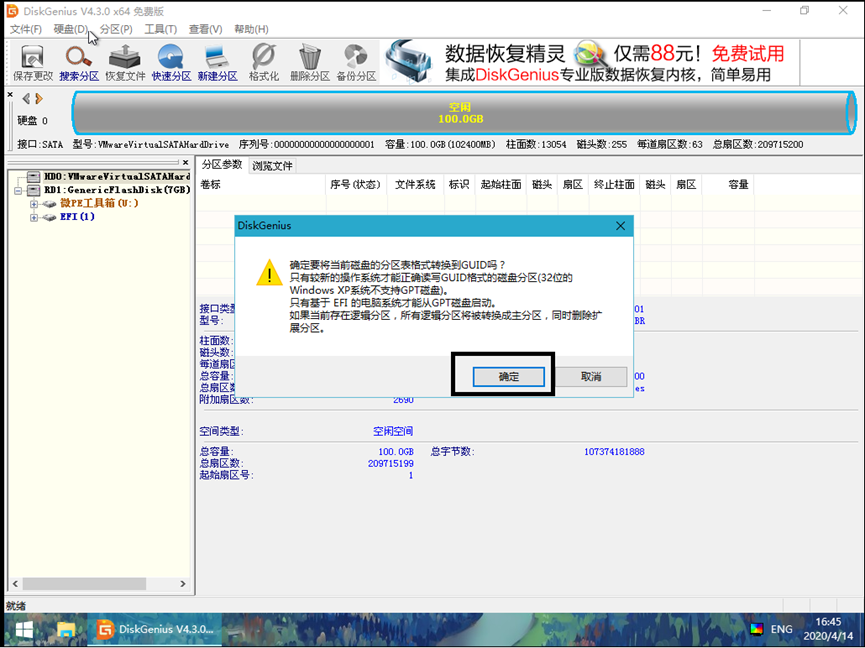Click the 序号(状态) column header
The height and width of the screenshot is (648, 865).
(x=356, y=184)
